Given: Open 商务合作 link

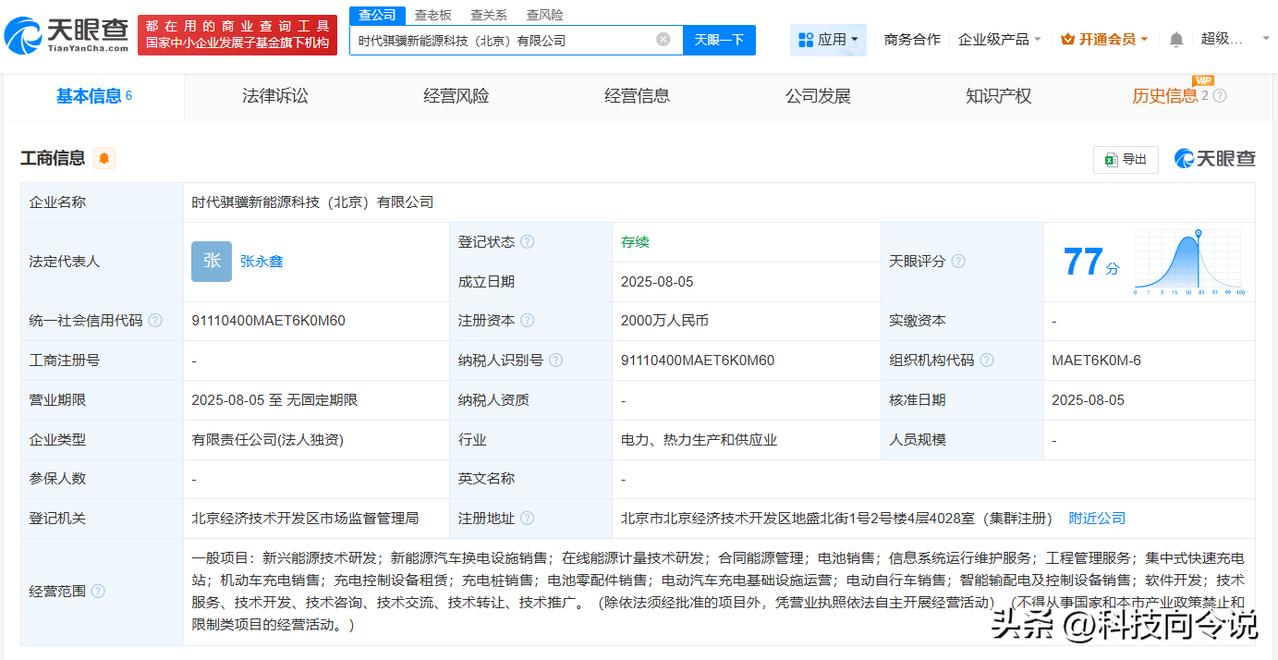Looking at the screenshot, I should click(x=912, y=40).
